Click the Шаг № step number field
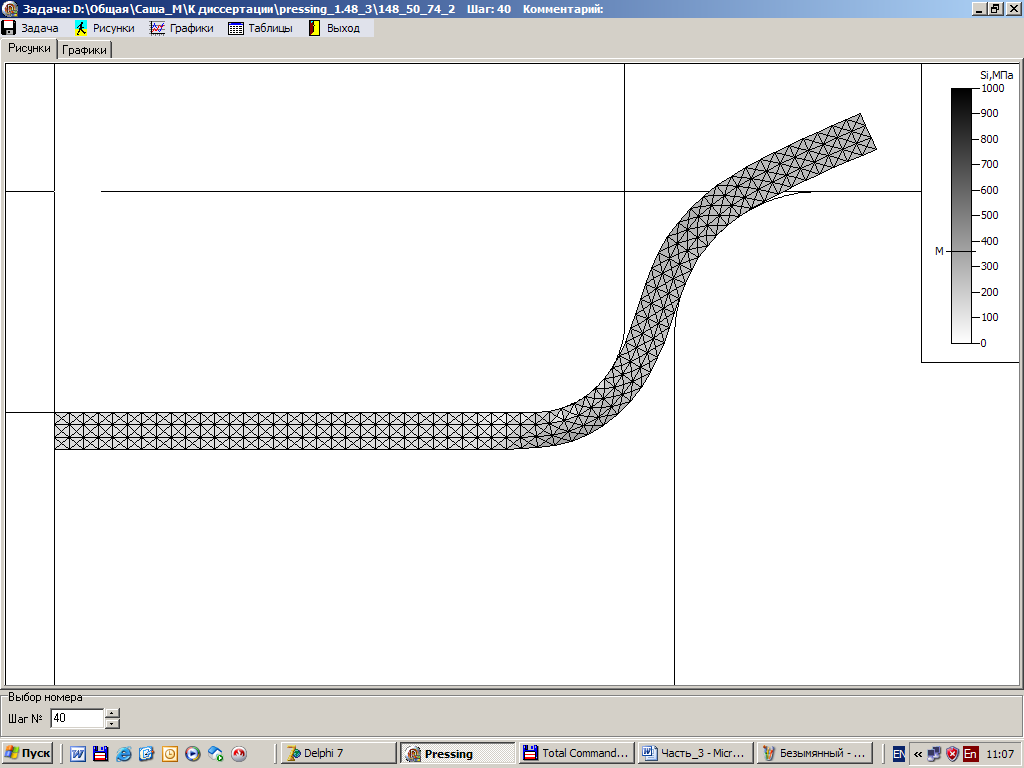The width and height of the screenshot is (1024, 768). (x=76, y=718)
